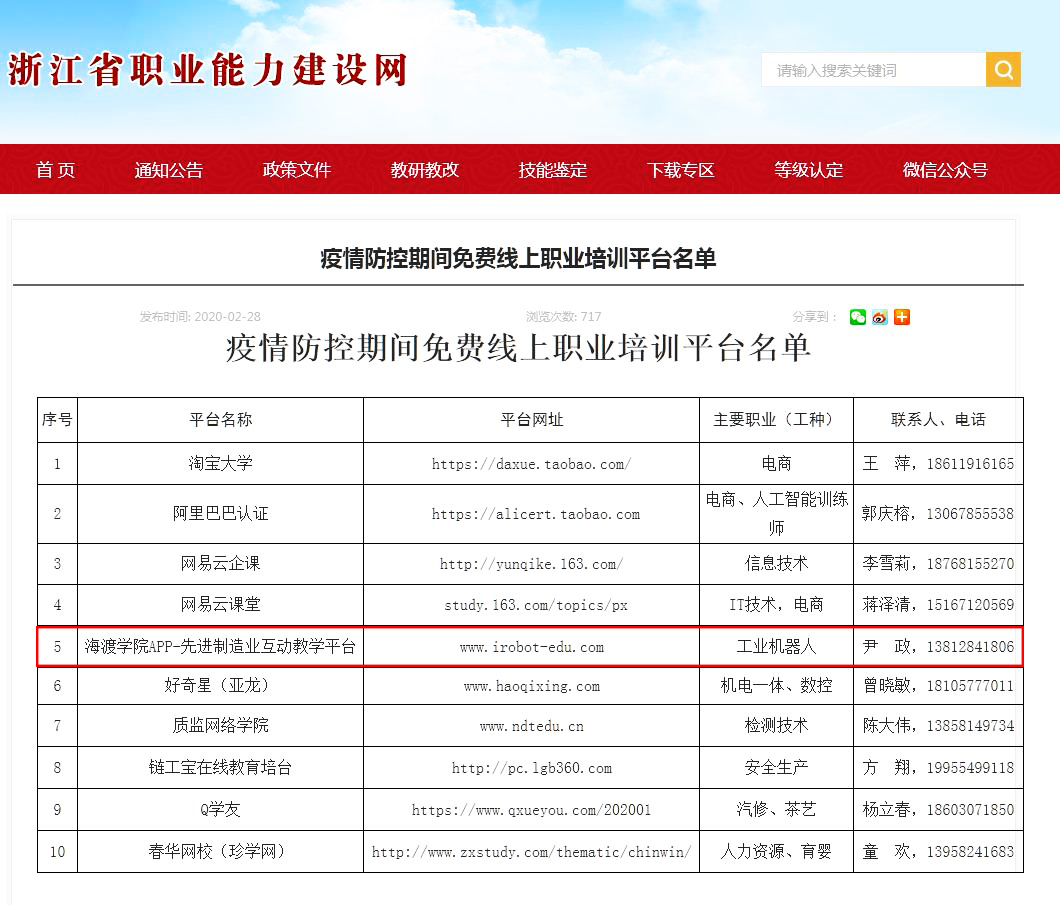Screen dimensions: 1060x905
Task: Click the 电商、人工智能训练师 occupation cell
Action: 776,514
